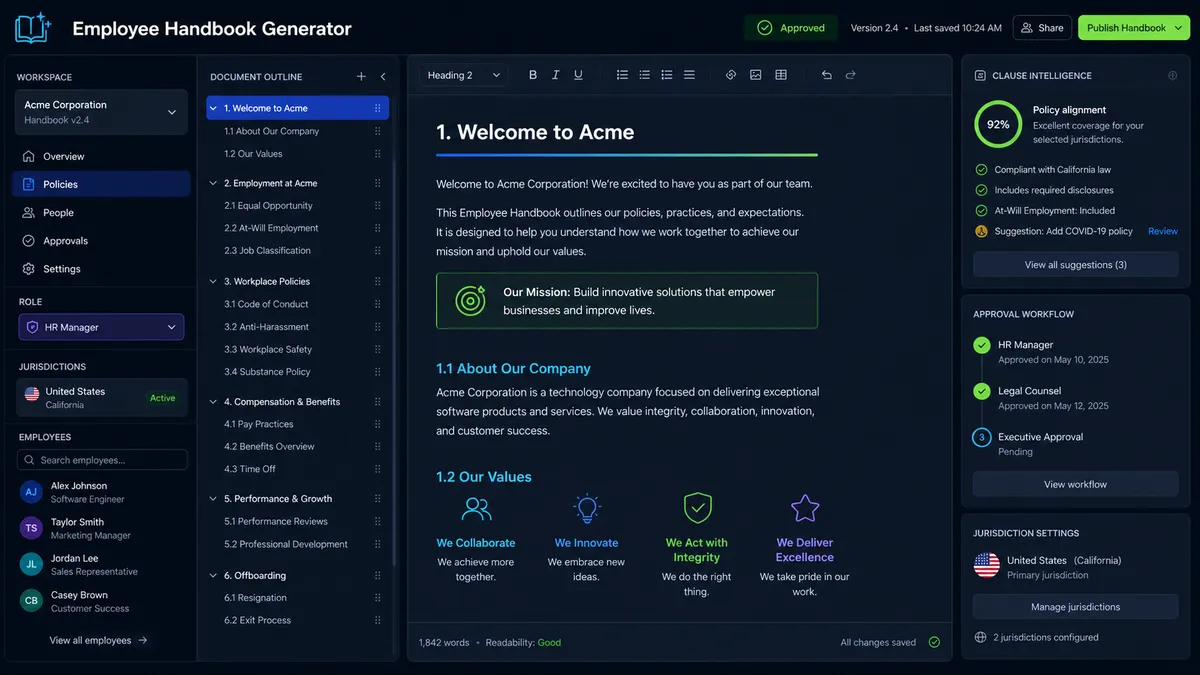Click View all suggestions (3)
The height and width of the screenshot is (675, 1200).
[1076, 265]
